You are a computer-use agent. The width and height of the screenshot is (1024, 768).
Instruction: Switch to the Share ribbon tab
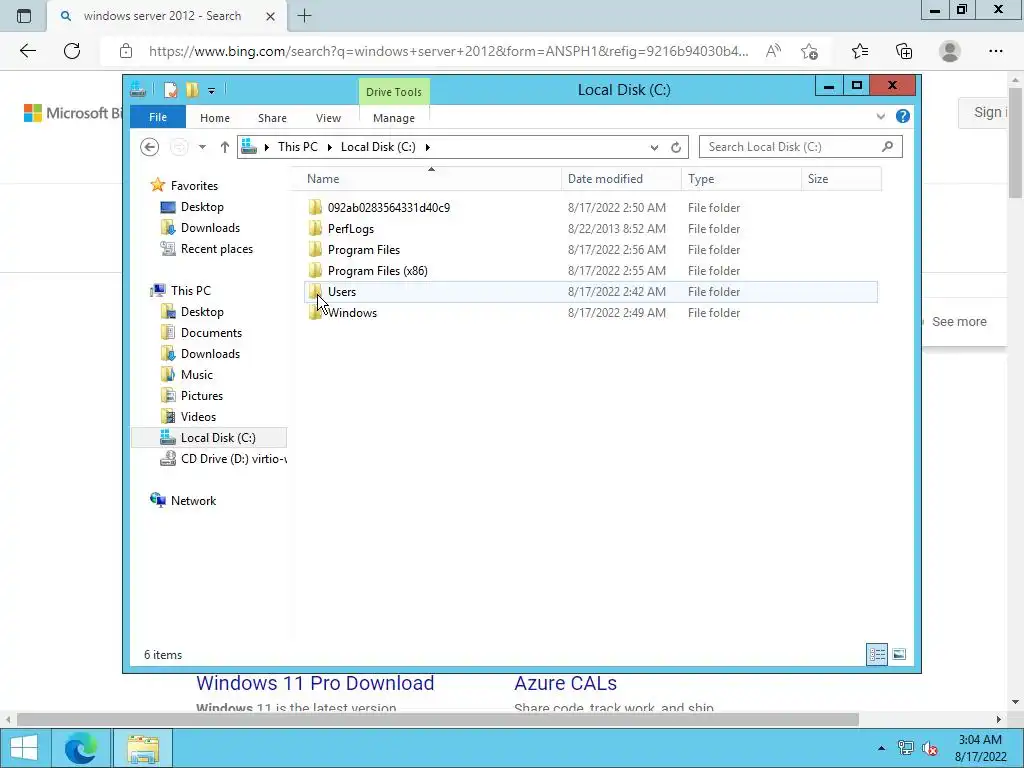pos(272,118)
